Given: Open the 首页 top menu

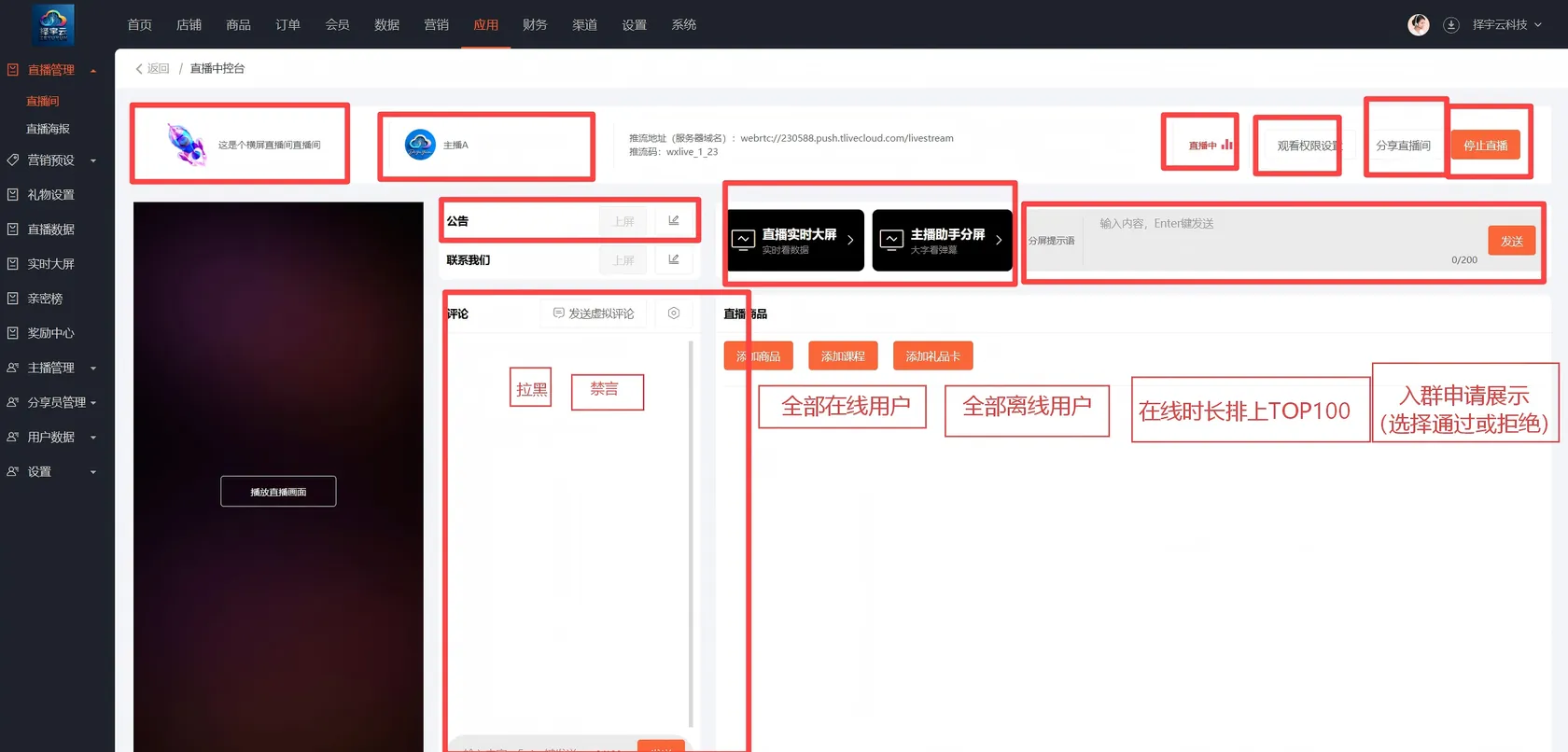Looking at the screenshot, I should (x=140, y=25).
